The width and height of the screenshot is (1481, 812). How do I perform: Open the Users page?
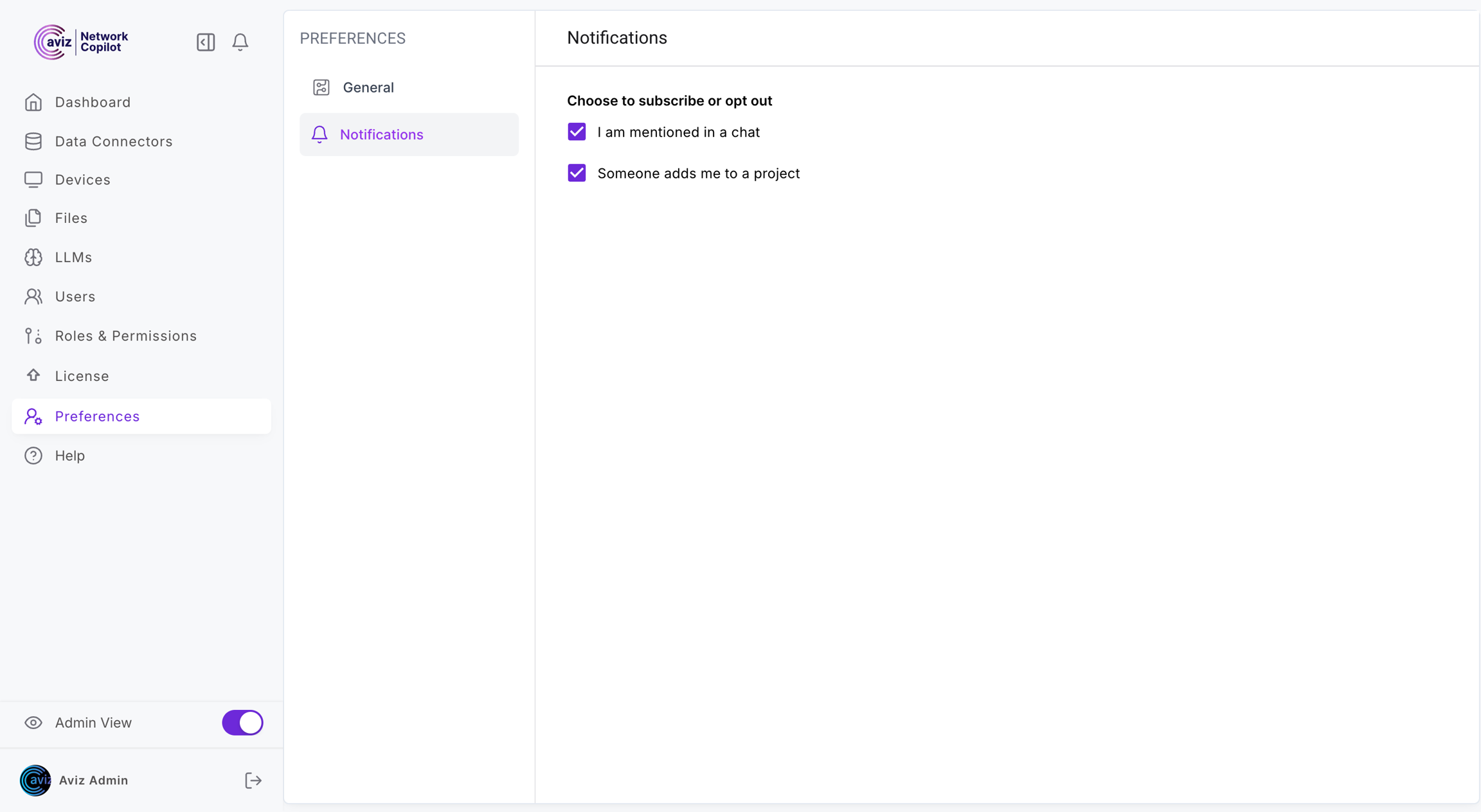click(x=75, y=297)
